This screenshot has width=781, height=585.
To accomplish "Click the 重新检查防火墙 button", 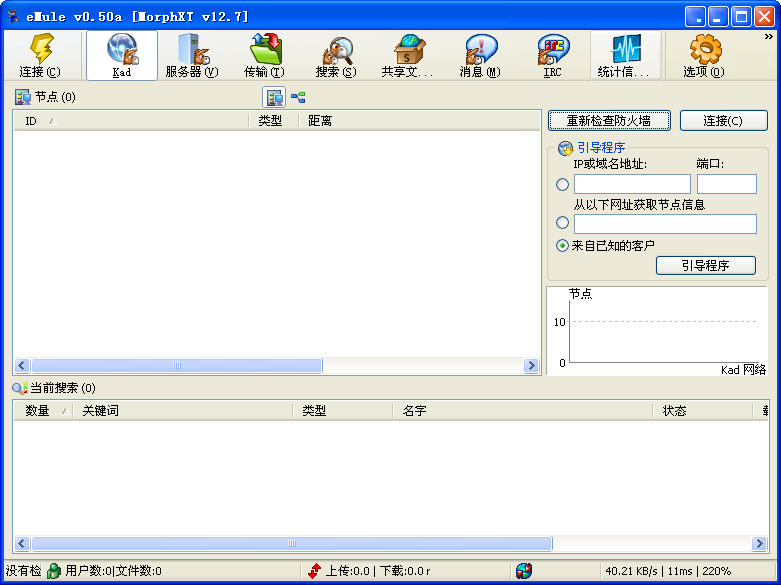I will point(609,120).
